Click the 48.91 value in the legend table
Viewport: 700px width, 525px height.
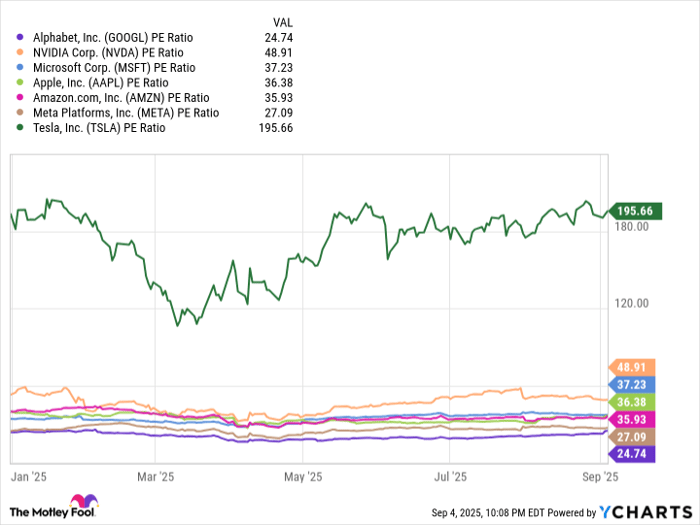tap(279, 53)
